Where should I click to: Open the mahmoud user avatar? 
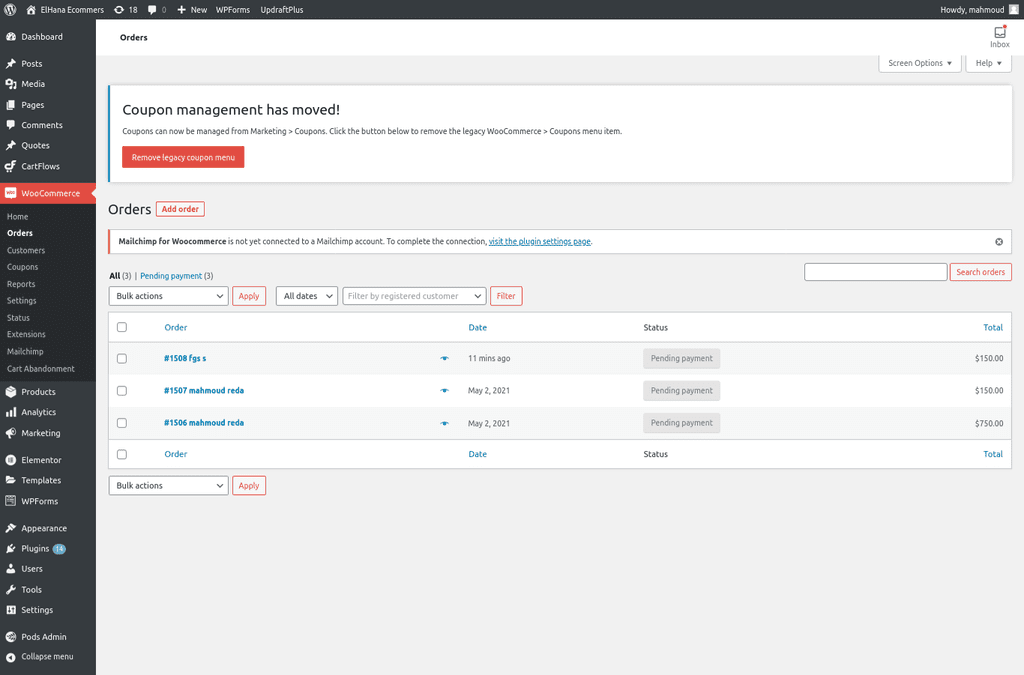pyautogui.click(x=1013, y=9)
